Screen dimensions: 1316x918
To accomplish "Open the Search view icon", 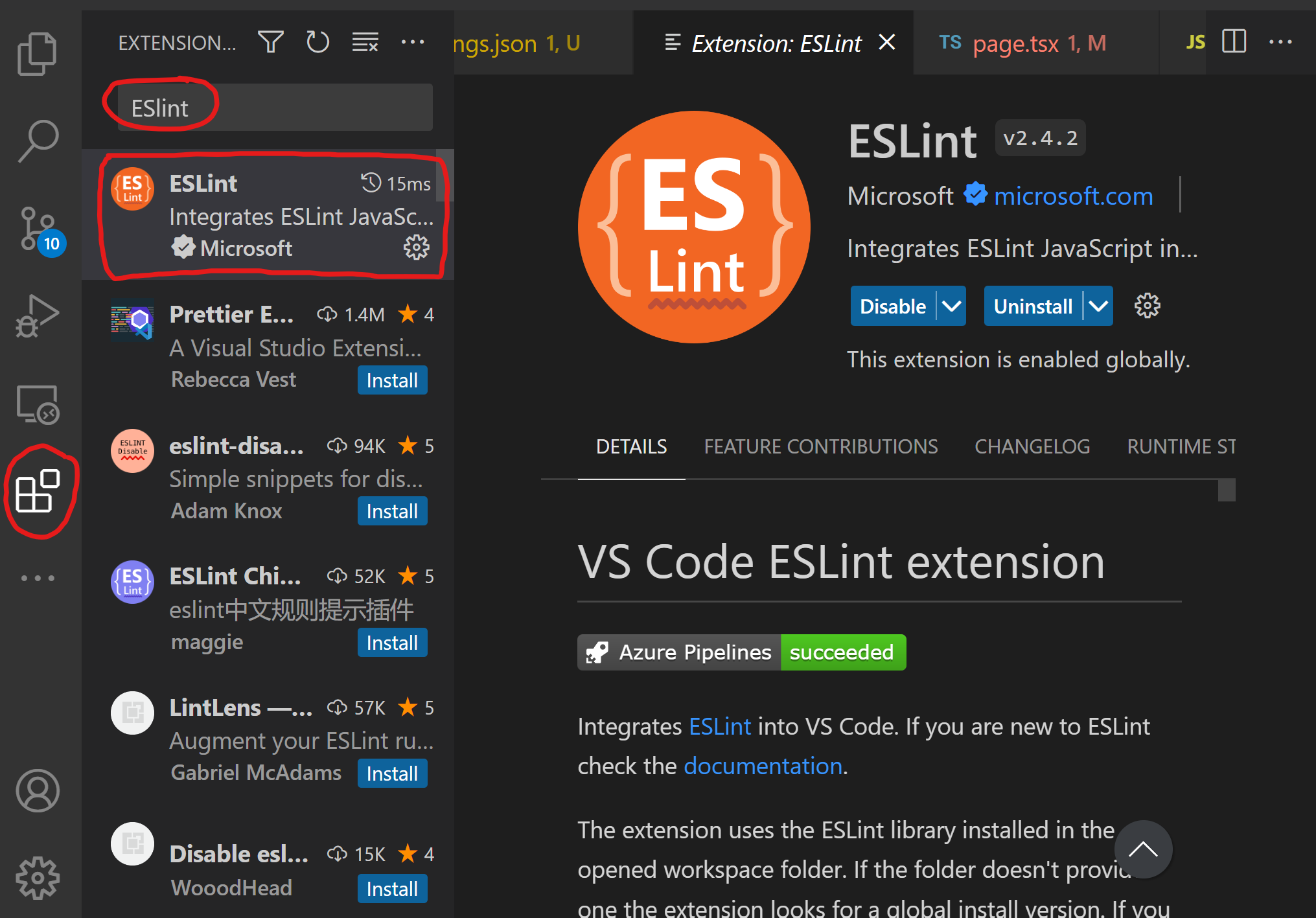I will 38,141.
